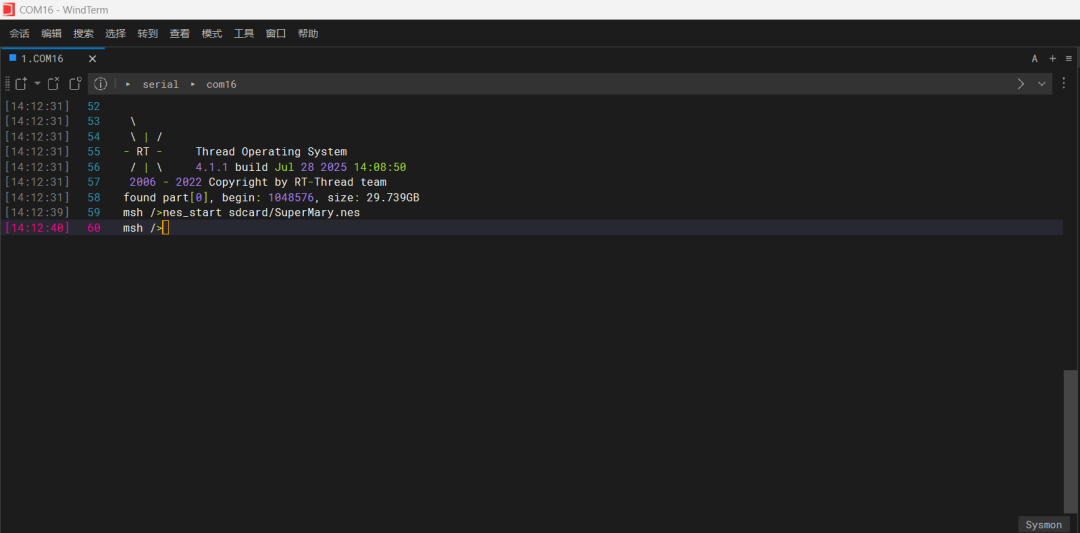1080x533 pixels.
Task: Open the 会话 menu
Action: (19, 33)
